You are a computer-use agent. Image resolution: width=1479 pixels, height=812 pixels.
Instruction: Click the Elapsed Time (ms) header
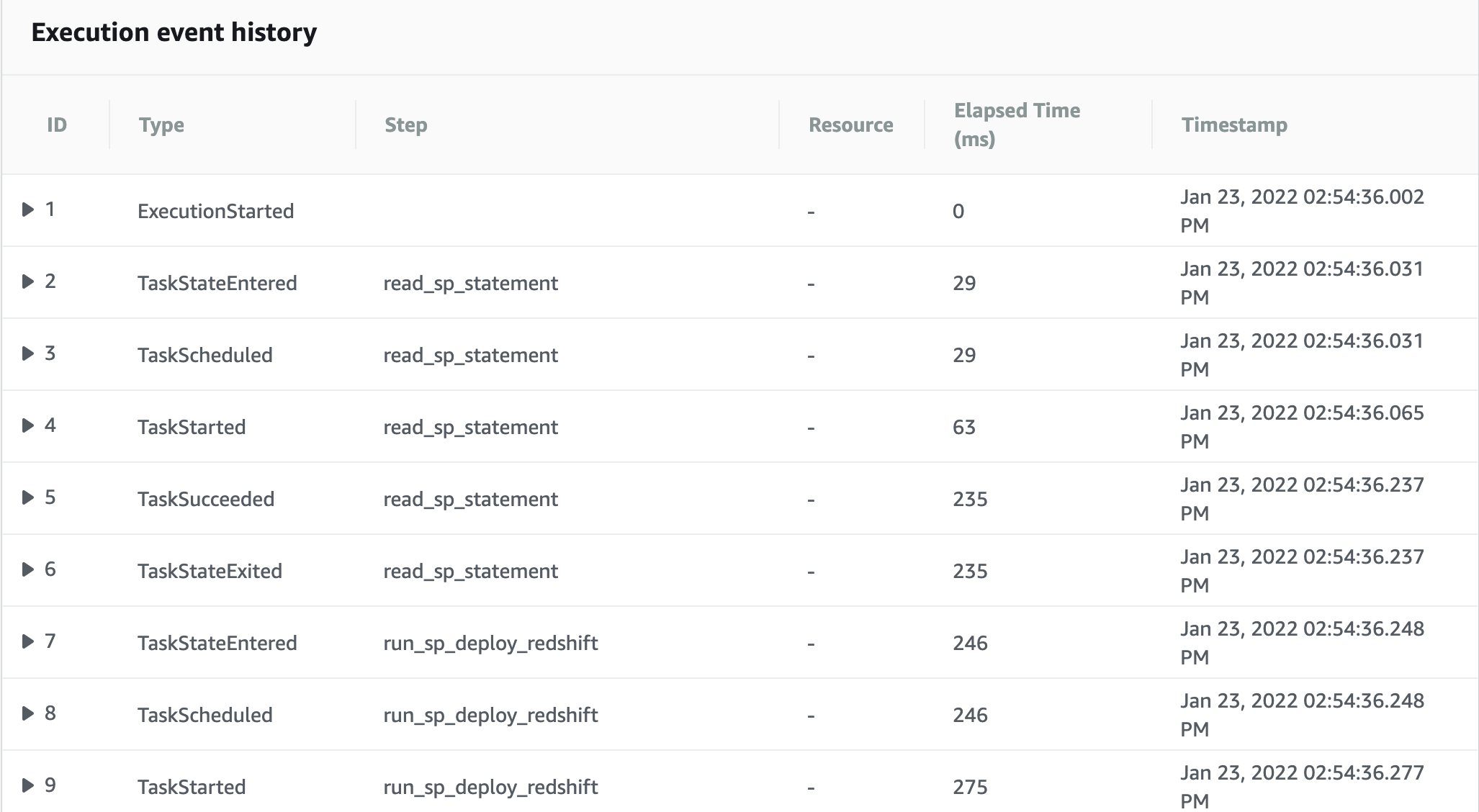[1016, 125]
